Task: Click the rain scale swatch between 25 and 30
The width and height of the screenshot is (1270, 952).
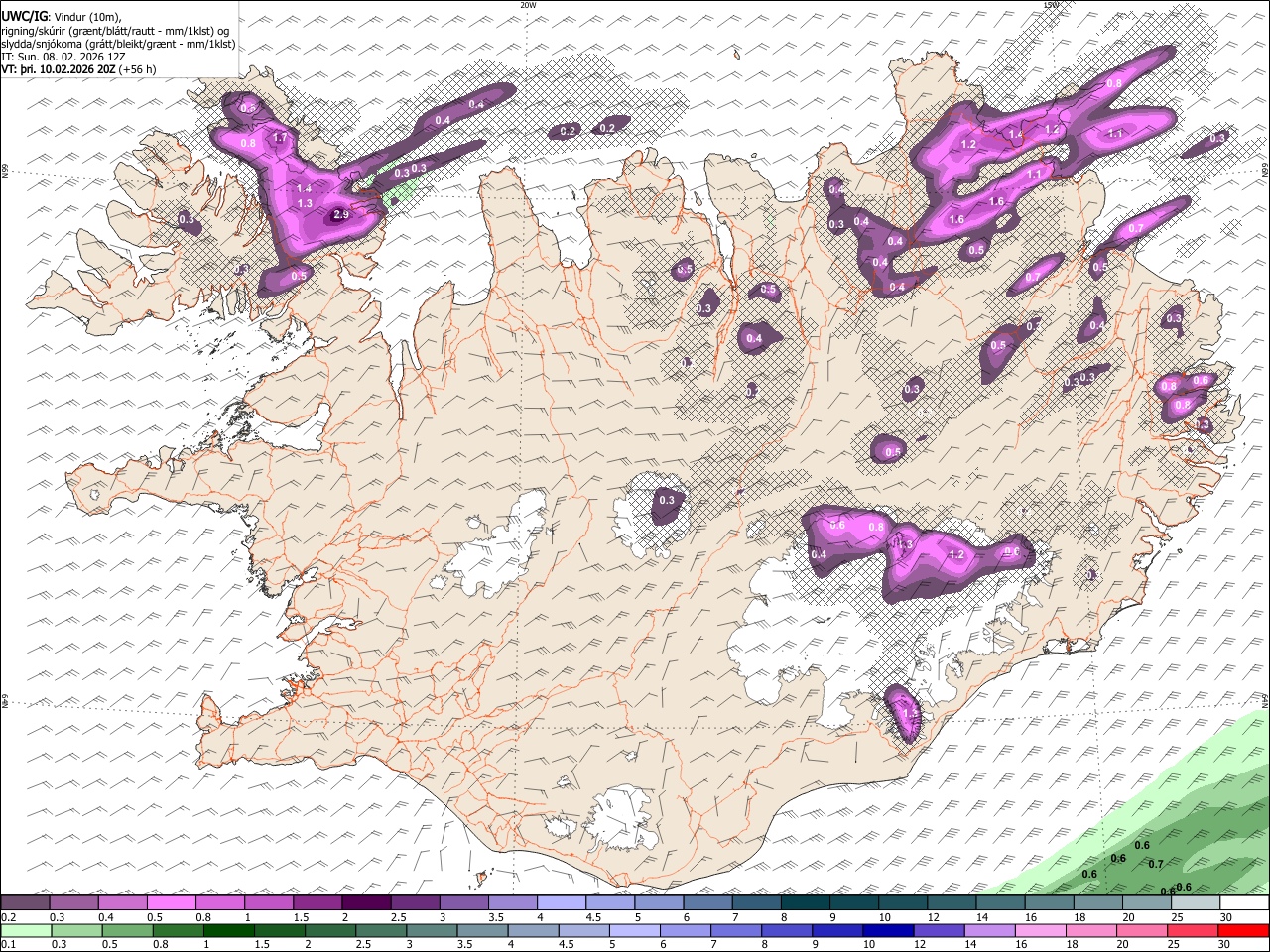Action: point(1193,931)
